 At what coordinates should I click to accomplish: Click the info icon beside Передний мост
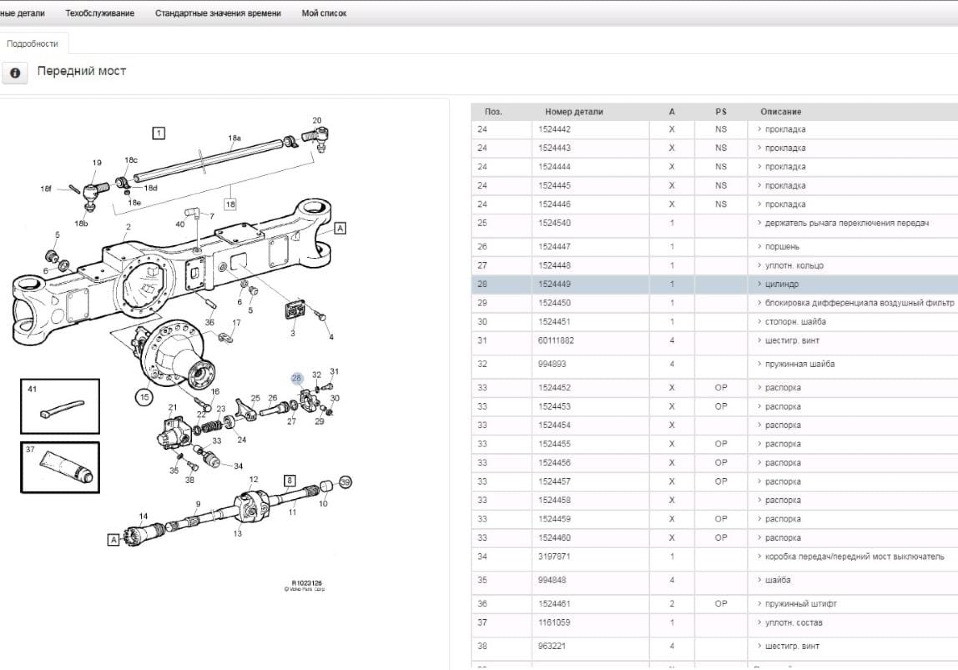(x=14, y=72)
